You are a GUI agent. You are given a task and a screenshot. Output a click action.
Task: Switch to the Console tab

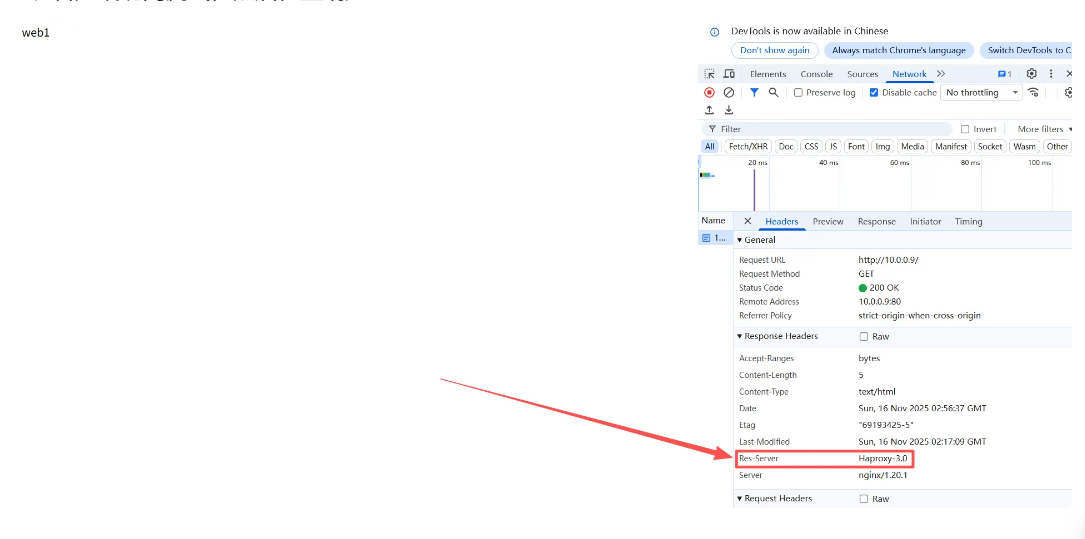[816, 74]
